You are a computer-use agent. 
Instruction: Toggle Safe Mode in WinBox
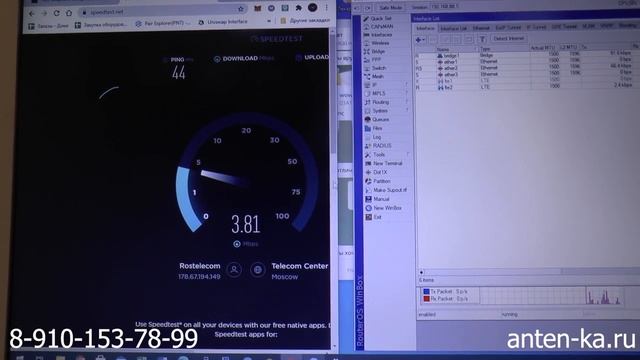point(390,8)
